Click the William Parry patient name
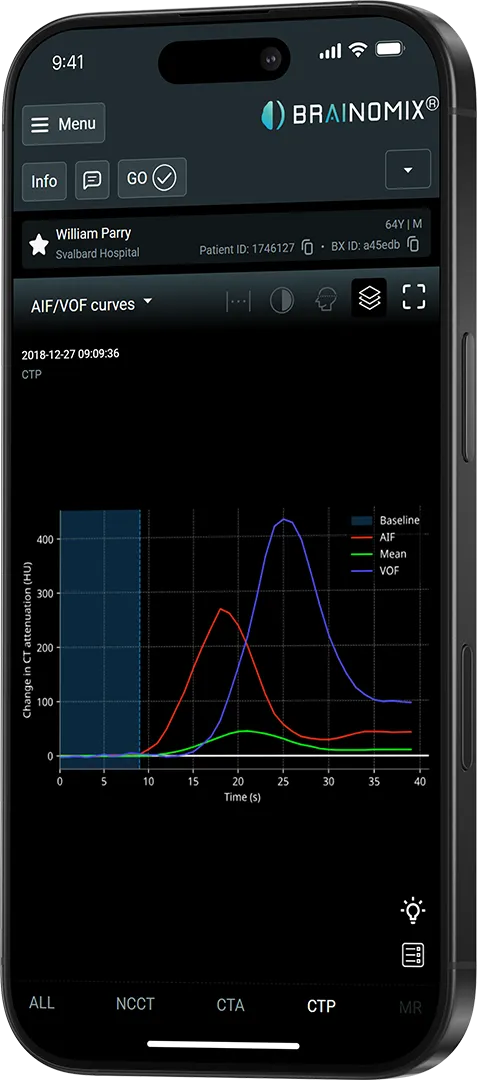477x1080 pixels. [x=93, y=233]
